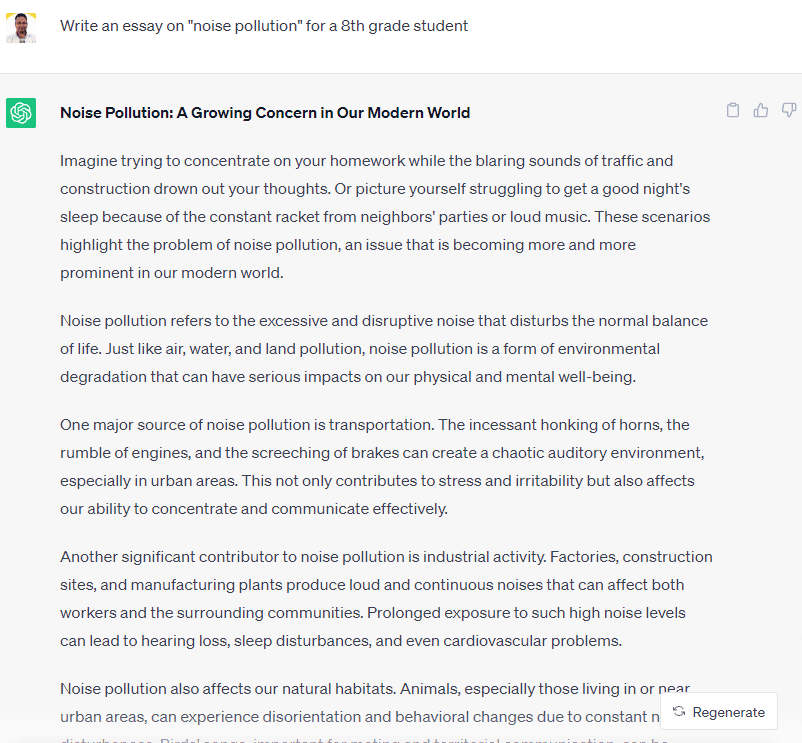This screenshot has width=802, height=743.
Task: Click the paragraph starting "Another significant contributor"
Action: pos(386,598)
